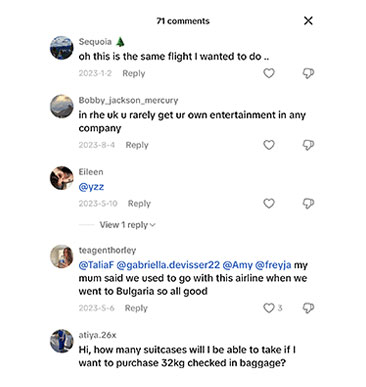This screenshot has height=387, width=366.
Task: Reply to Eileen's comment
Action: 139,204
